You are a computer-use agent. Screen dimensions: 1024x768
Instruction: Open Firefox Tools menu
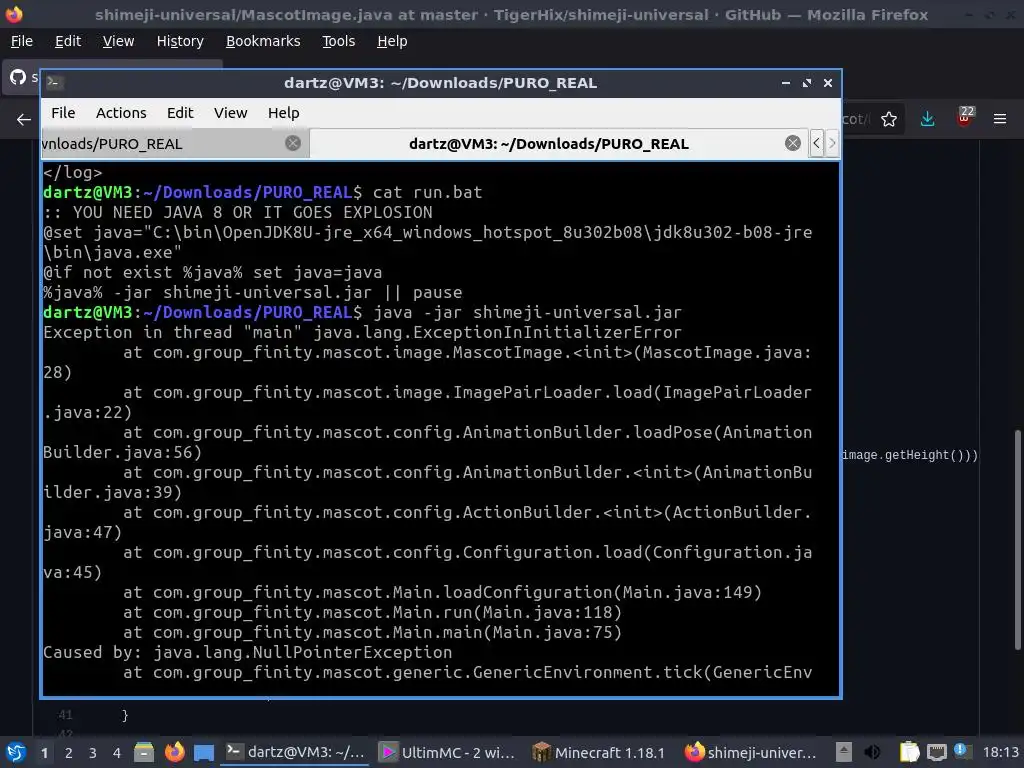[338, 41]
